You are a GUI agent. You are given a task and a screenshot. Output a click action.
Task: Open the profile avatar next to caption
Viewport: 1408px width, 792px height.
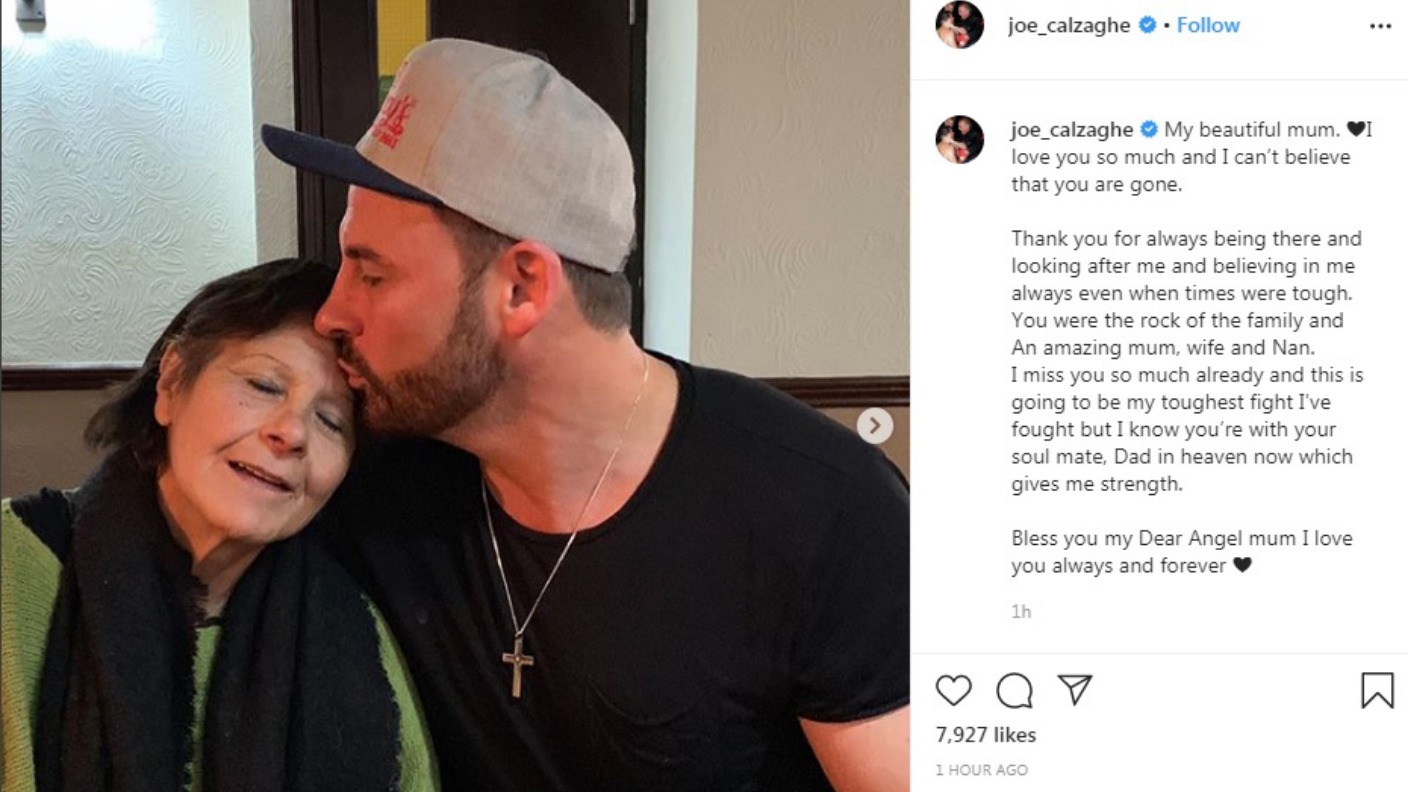(960, 139)
